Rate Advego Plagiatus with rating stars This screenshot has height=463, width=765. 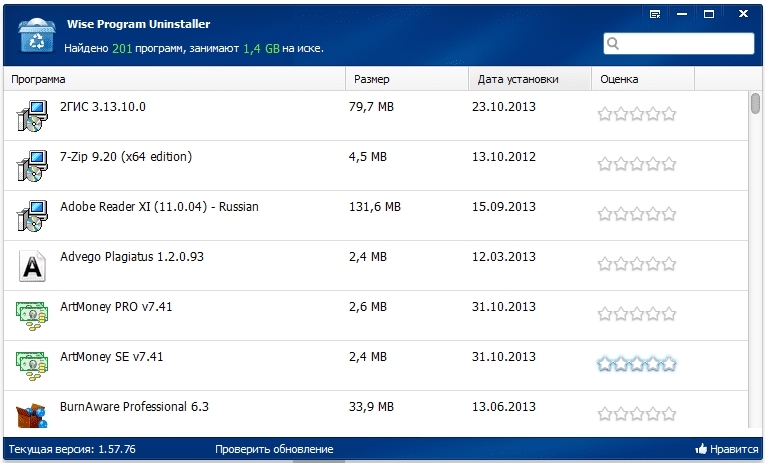[637, 264]
